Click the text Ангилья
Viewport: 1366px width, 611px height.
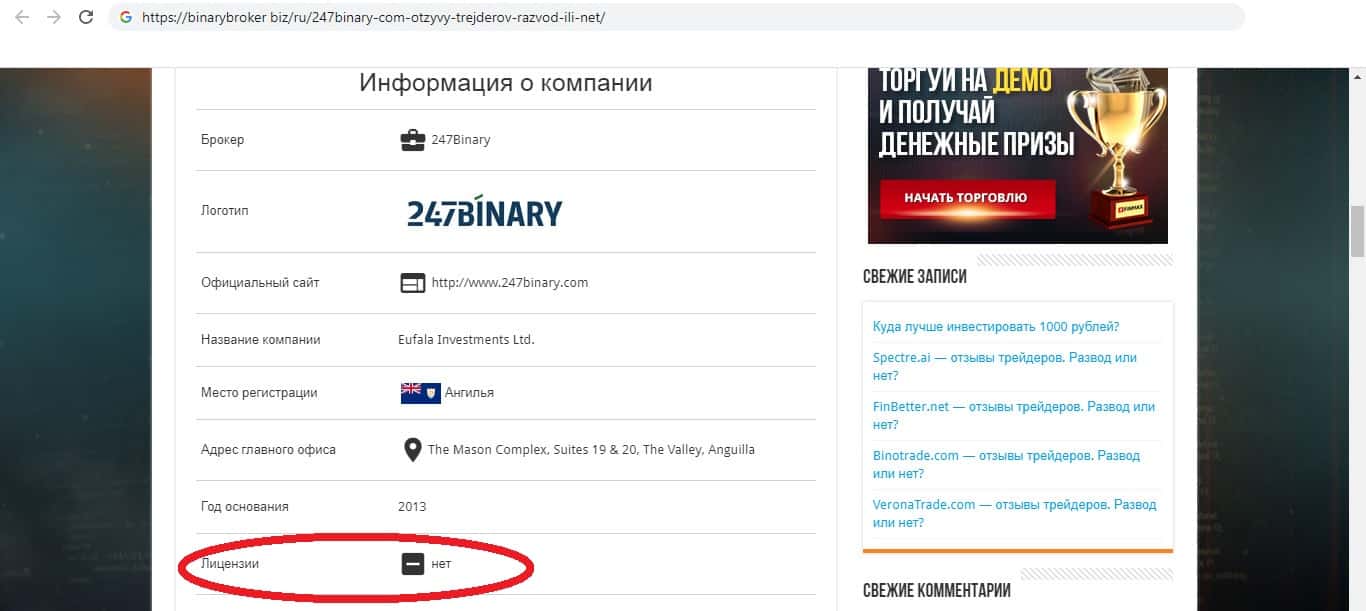469,393
